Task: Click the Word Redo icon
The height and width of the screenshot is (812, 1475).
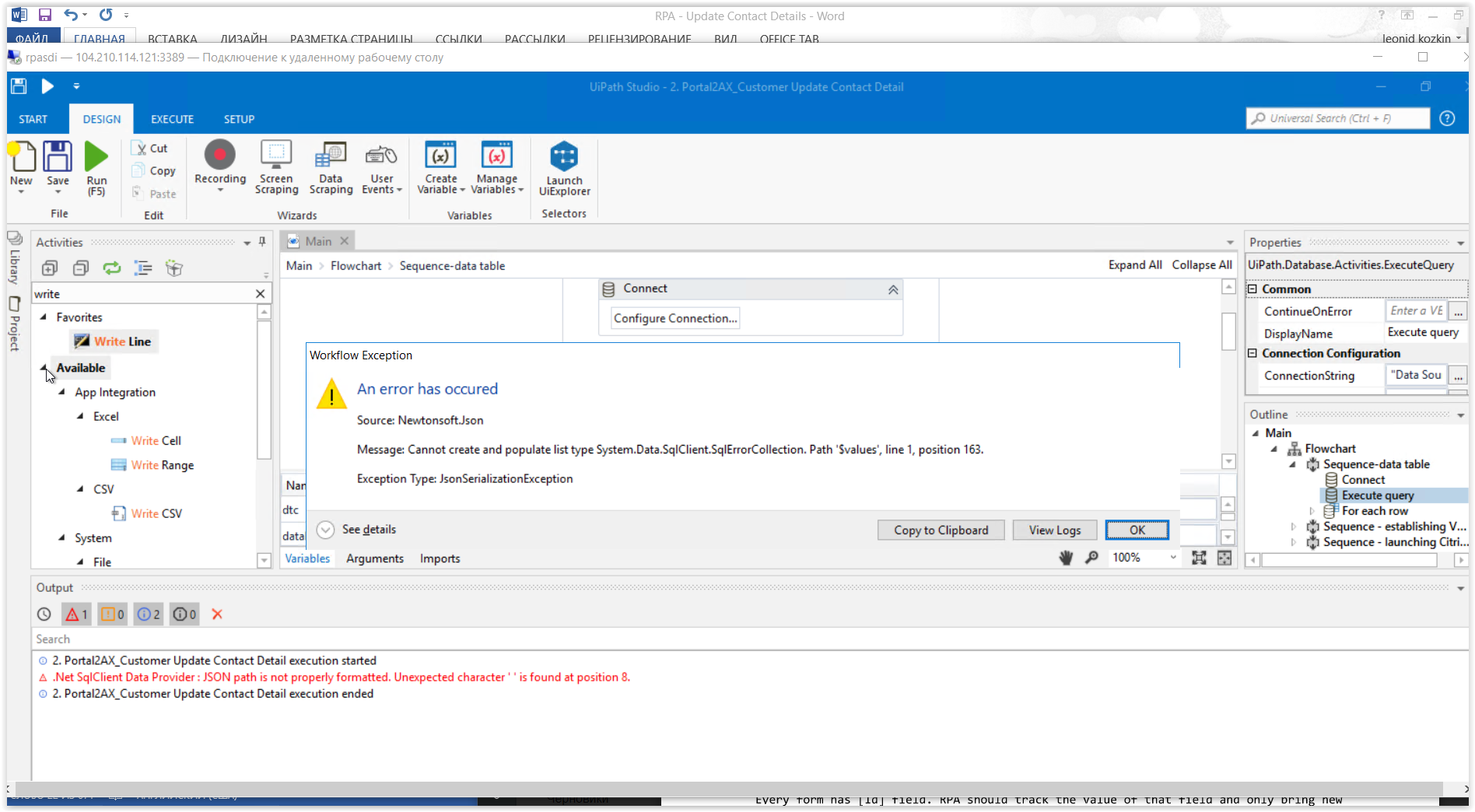Action: click(x=106, y=15)
